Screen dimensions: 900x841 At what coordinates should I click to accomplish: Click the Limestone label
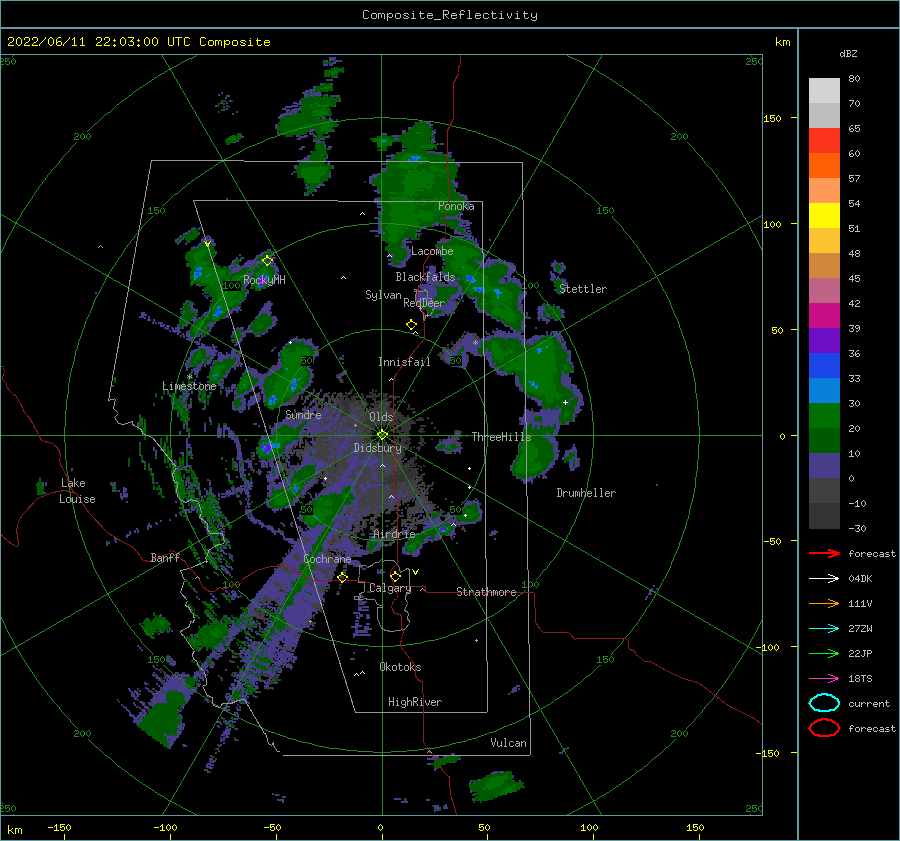[x=189, y=386]
